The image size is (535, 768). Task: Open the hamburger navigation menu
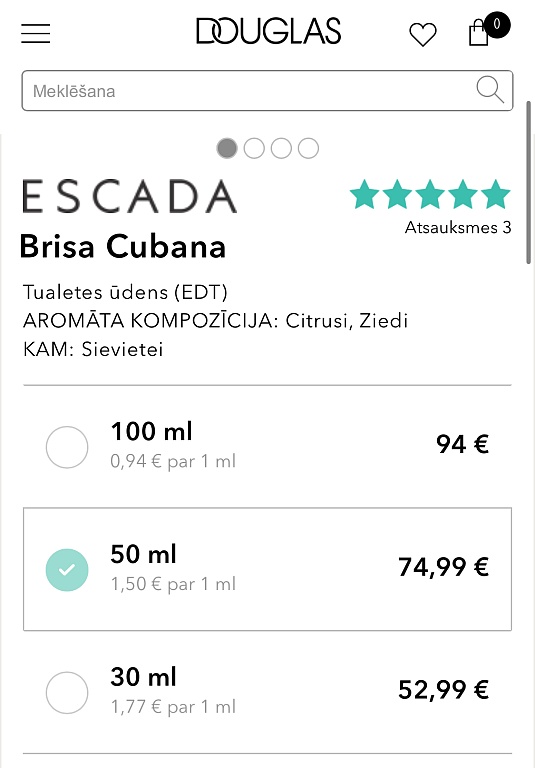36,33
